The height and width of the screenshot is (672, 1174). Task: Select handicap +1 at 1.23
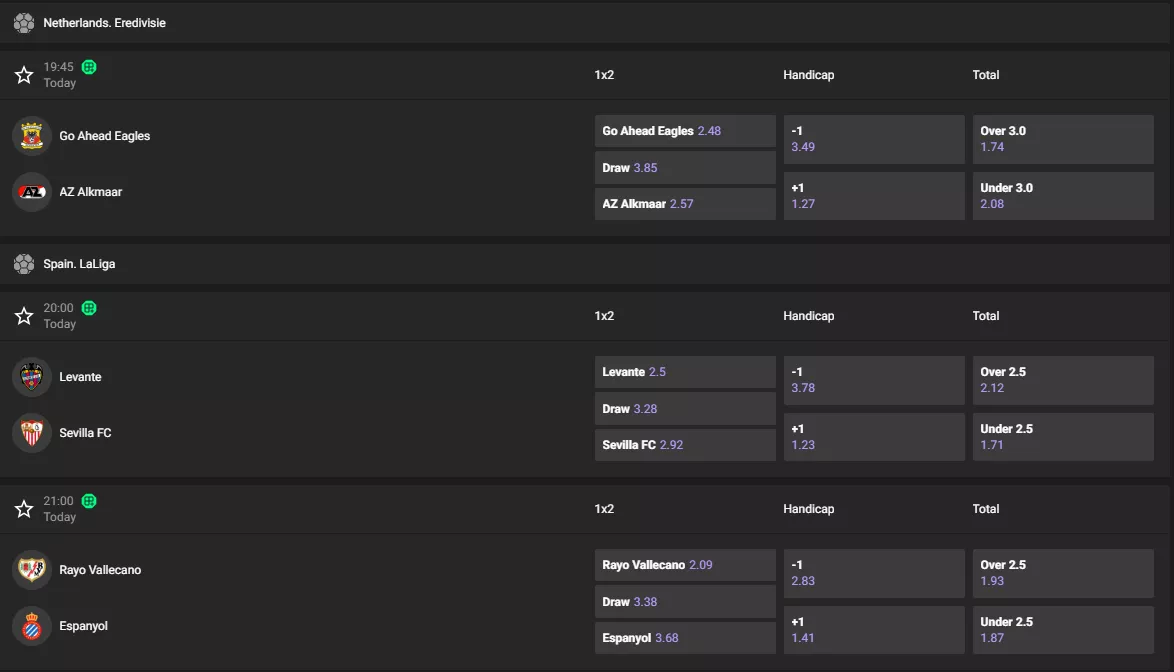pyautogui.click(x=874, y=436)
